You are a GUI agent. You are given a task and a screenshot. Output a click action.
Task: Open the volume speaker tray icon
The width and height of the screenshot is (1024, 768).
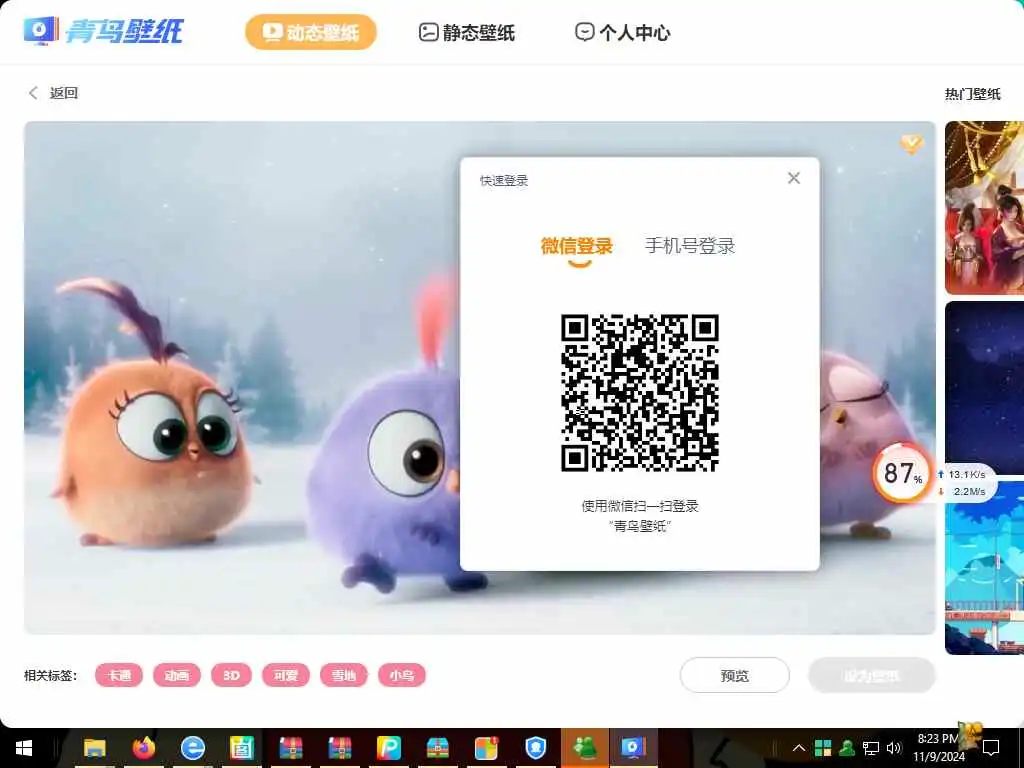point(894,748)
